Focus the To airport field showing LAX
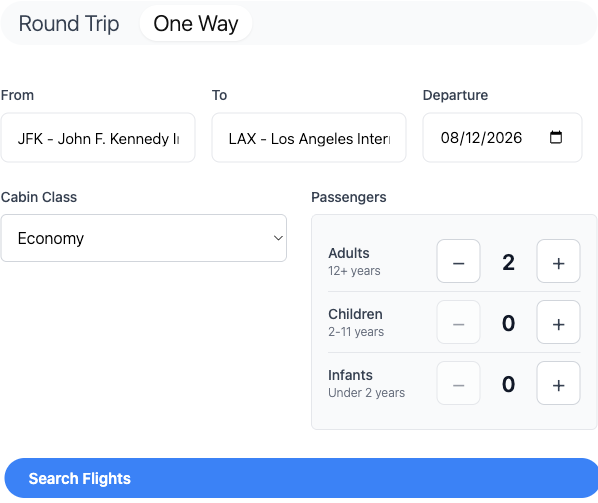Viewport: 598px width, 503px height. (x=309, y=138)
